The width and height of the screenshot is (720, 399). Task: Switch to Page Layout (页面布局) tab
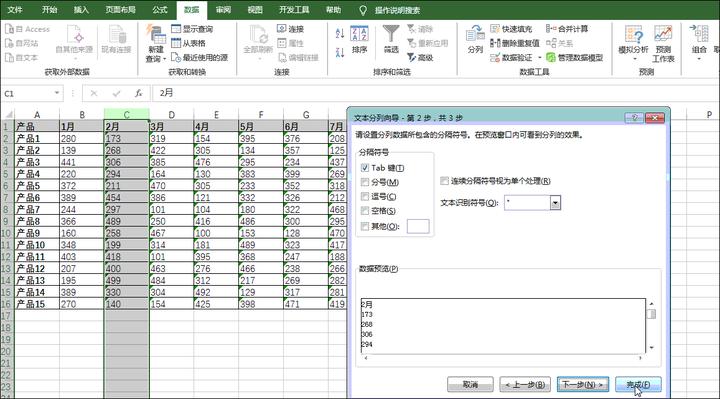[x=120, y=10]
